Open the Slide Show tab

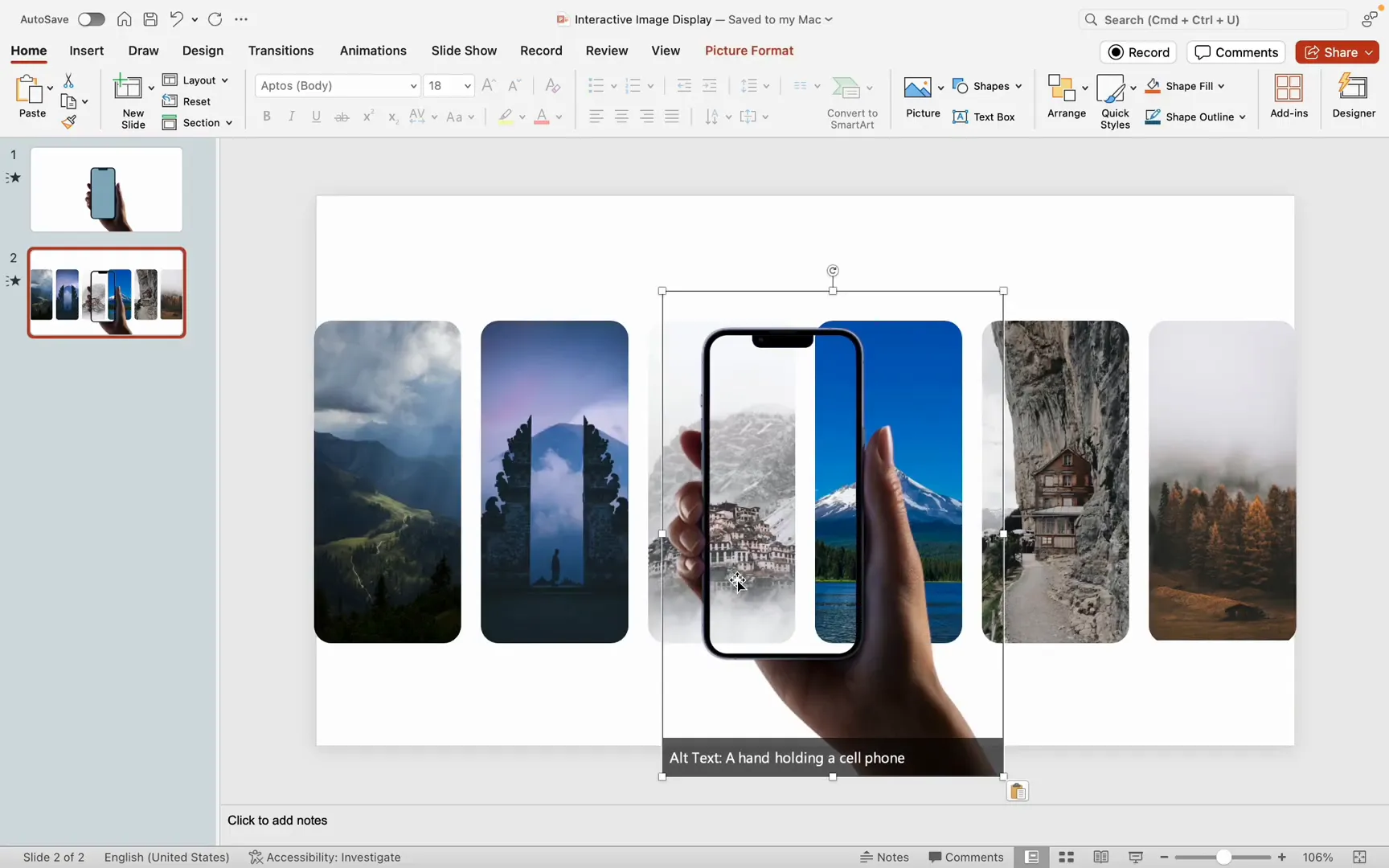point(464,51)
